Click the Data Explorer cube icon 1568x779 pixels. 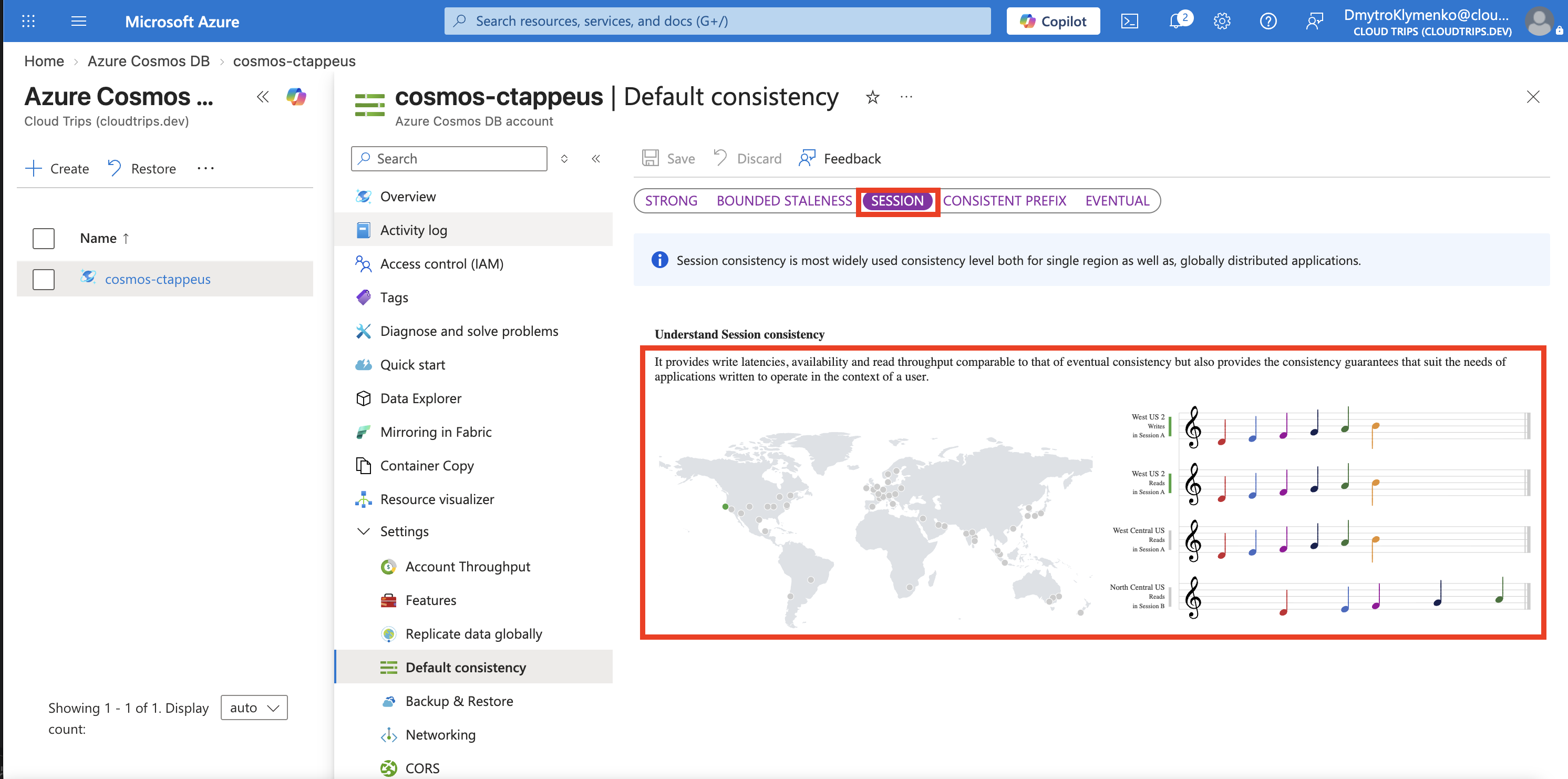[x=364, y=398]
